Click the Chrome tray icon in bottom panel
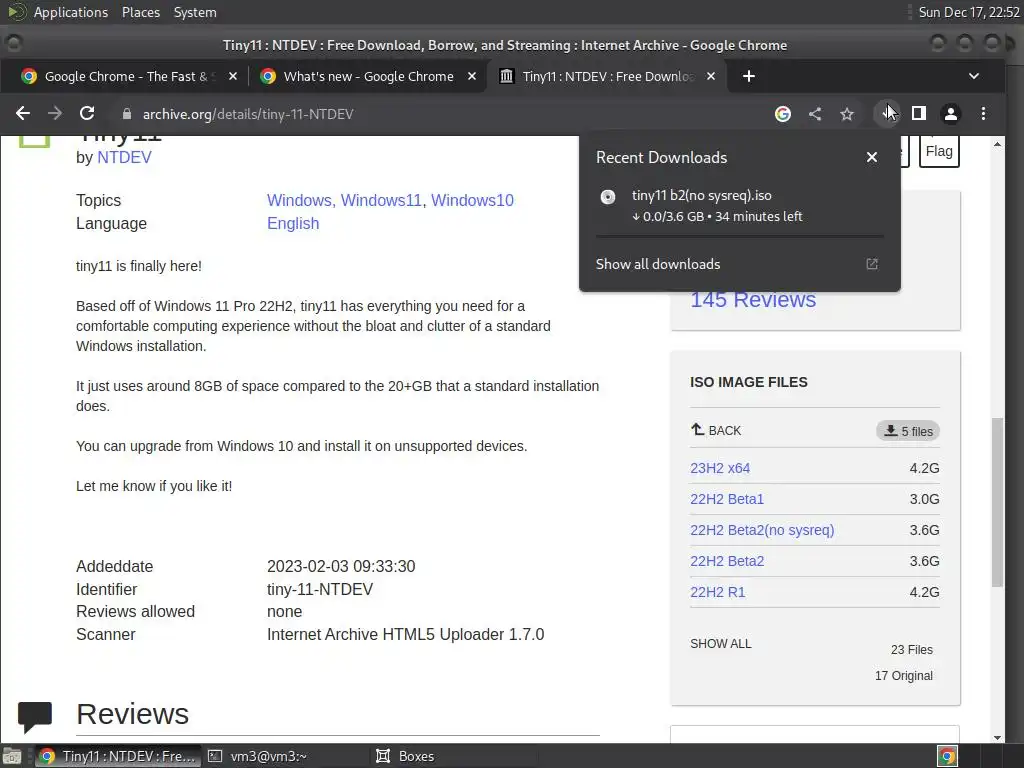The image size is (1024, 768). [x=947, y=756]
